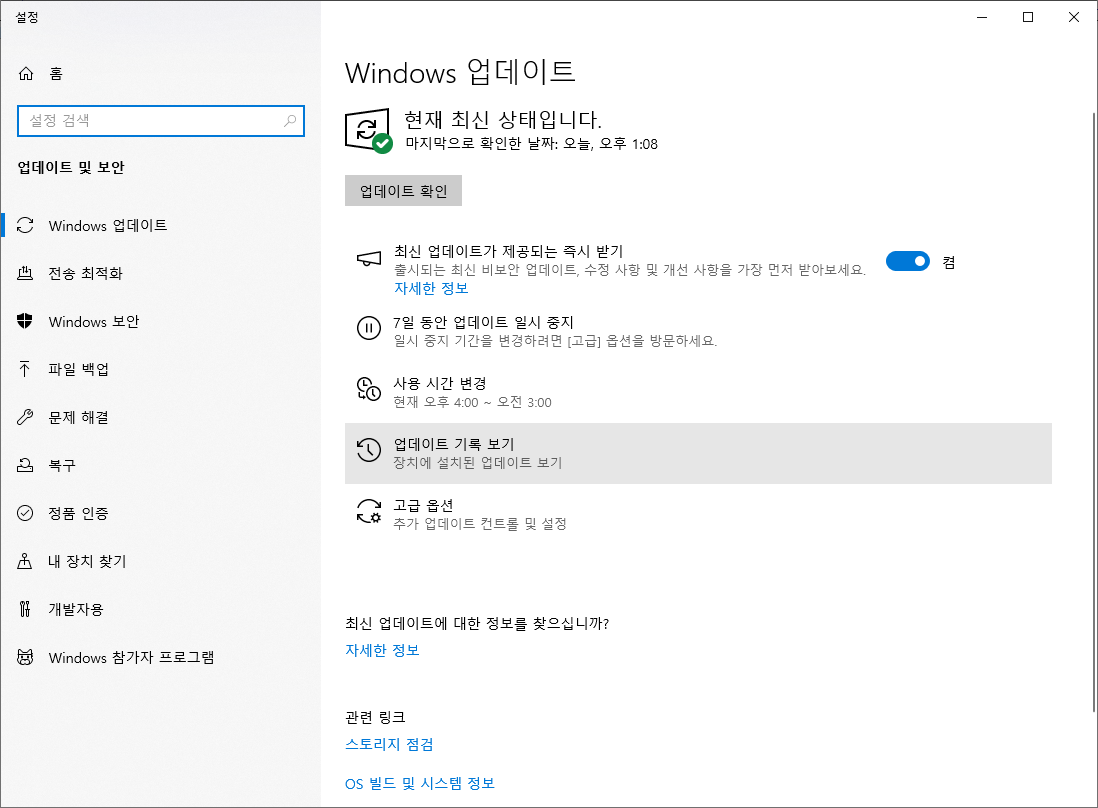The width and height of the screenshot is (1098, 808).
Task: Click the Home house icon in sidebar
Action: 26,74
